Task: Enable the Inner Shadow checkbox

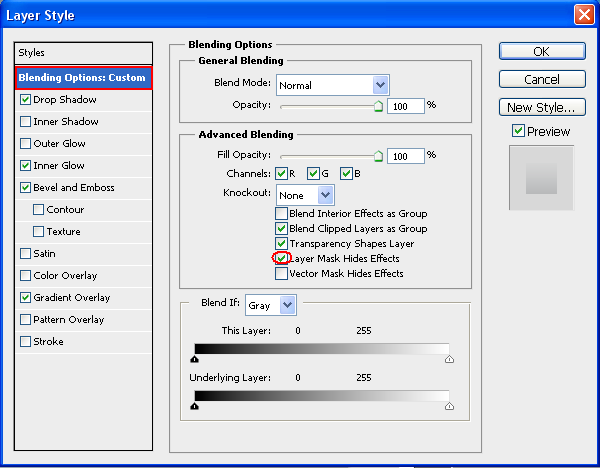Action: 25,122
